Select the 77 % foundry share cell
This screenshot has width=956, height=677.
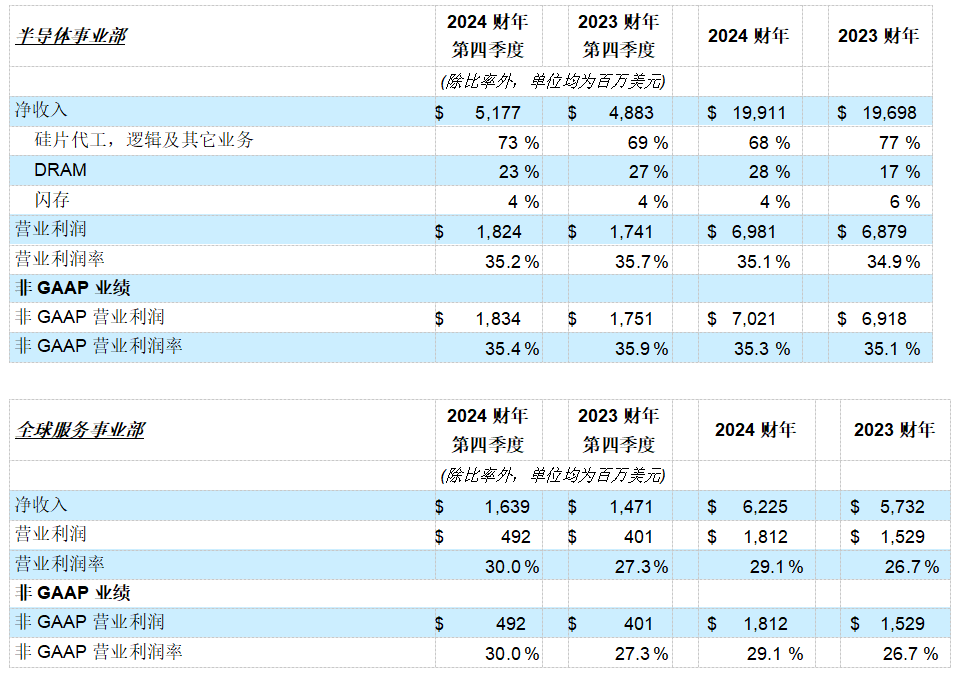coord(899,143)
